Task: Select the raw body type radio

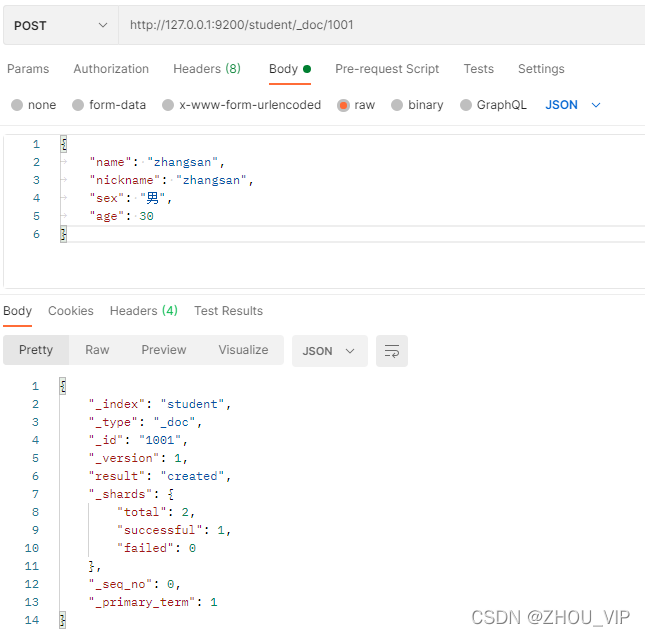Action: coord(343,105)
